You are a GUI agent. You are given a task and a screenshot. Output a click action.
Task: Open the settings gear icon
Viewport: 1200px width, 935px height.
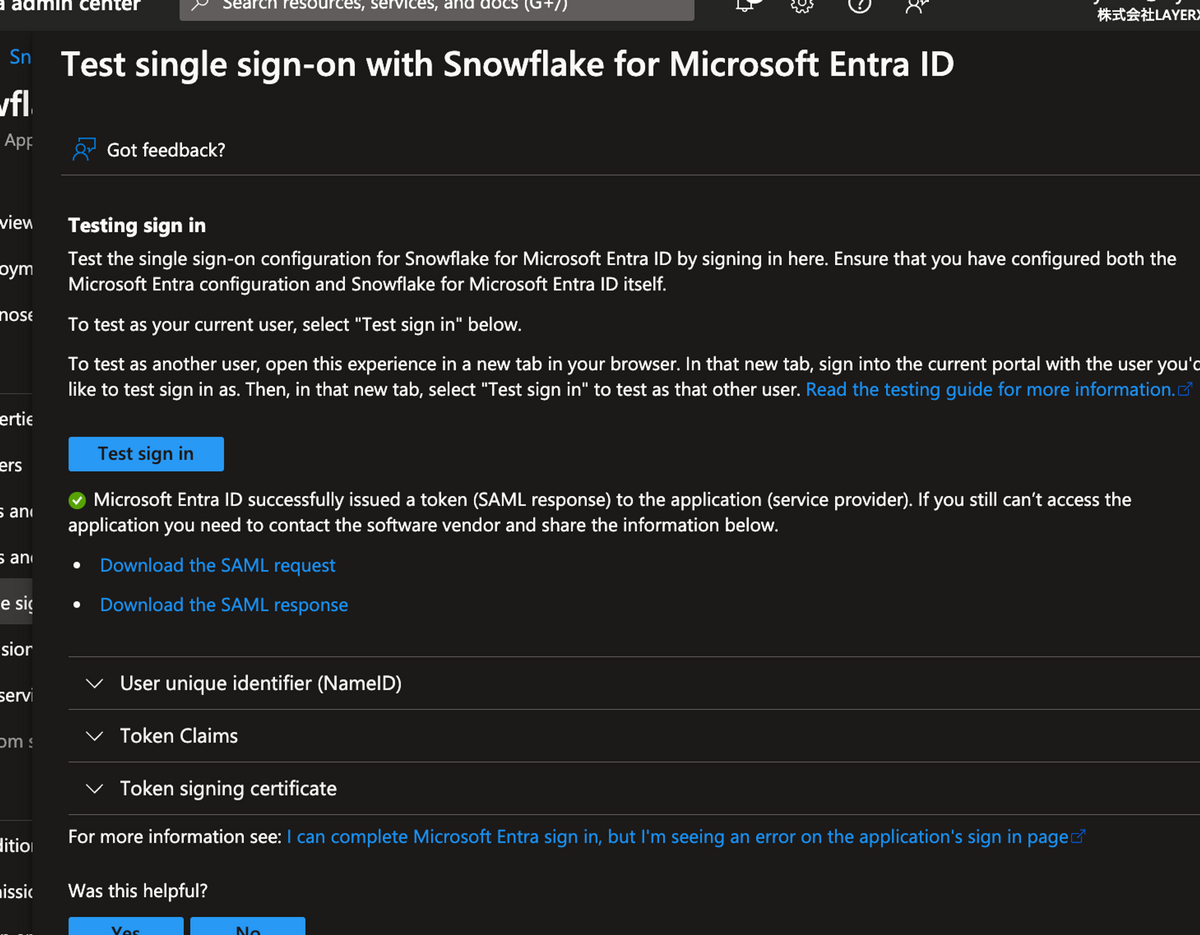coord(802,5)
